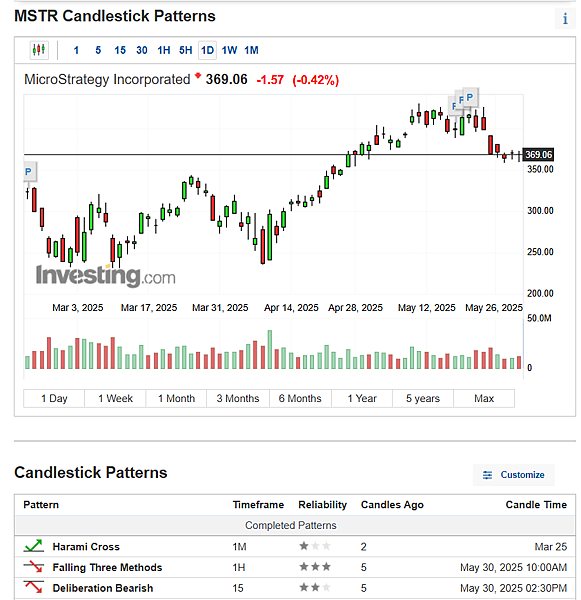Switch to the 5H interval

point(186,50)
